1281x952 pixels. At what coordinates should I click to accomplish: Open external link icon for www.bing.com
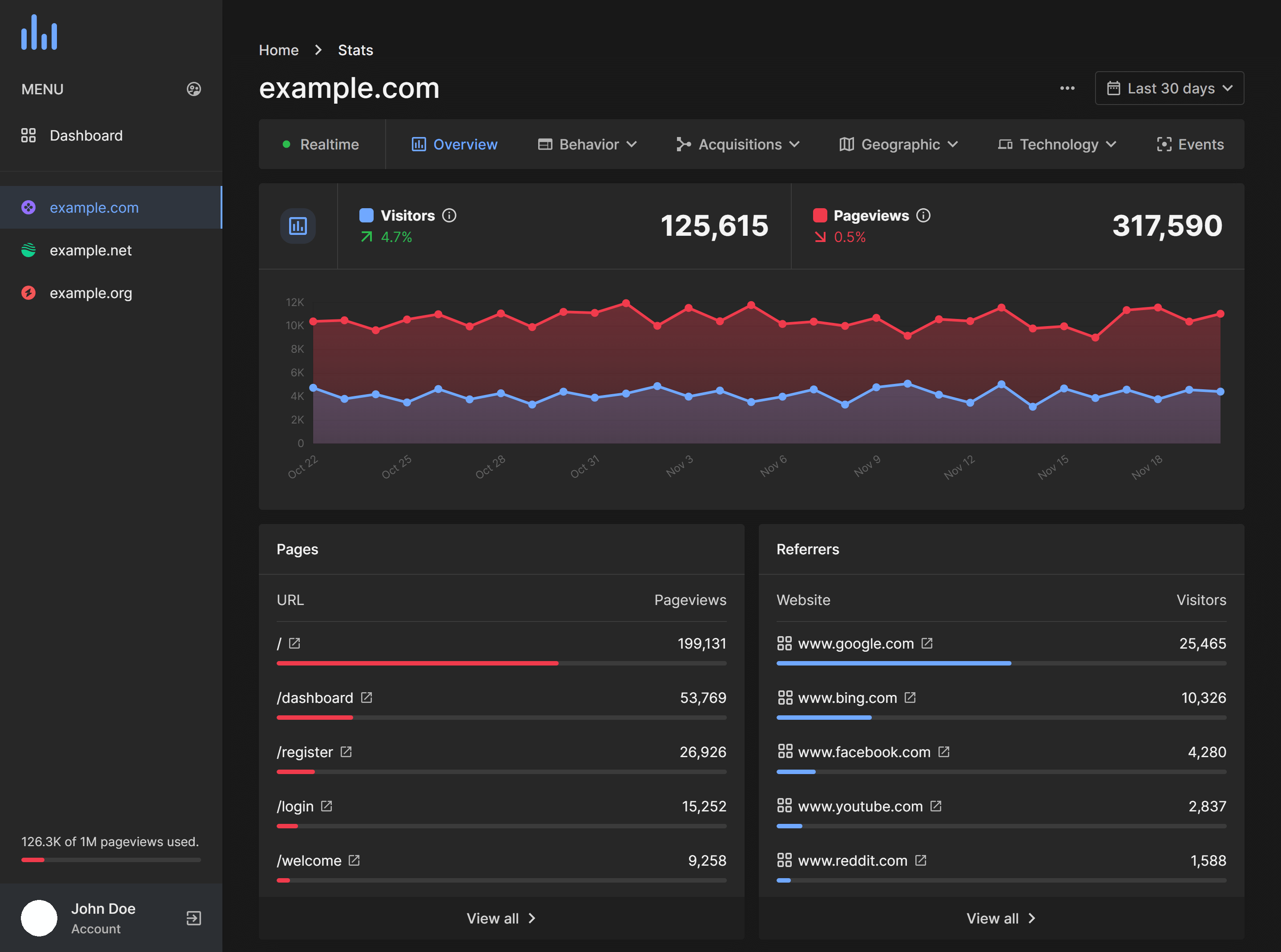[x=910, y=697]
